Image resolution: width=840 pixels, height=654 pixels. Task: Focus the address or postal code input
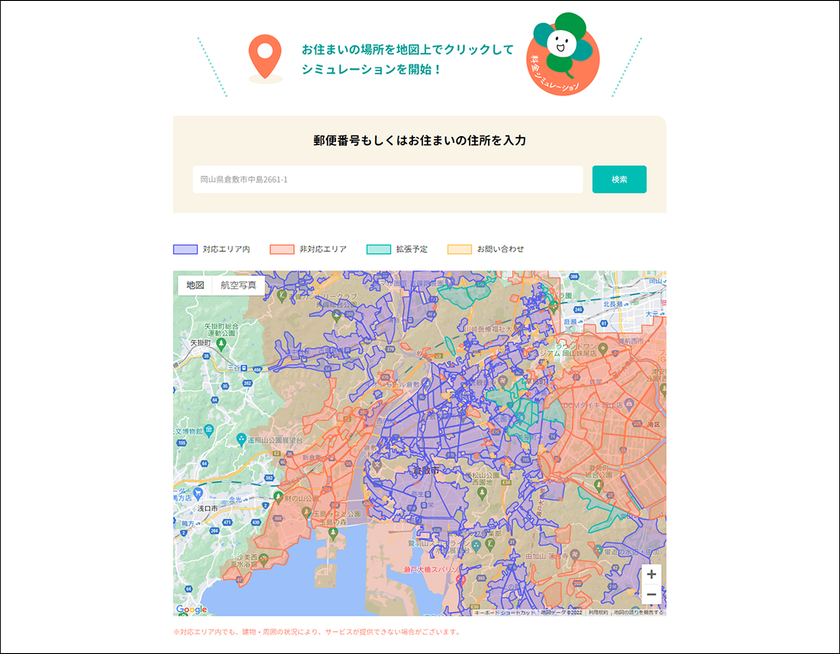387,179
